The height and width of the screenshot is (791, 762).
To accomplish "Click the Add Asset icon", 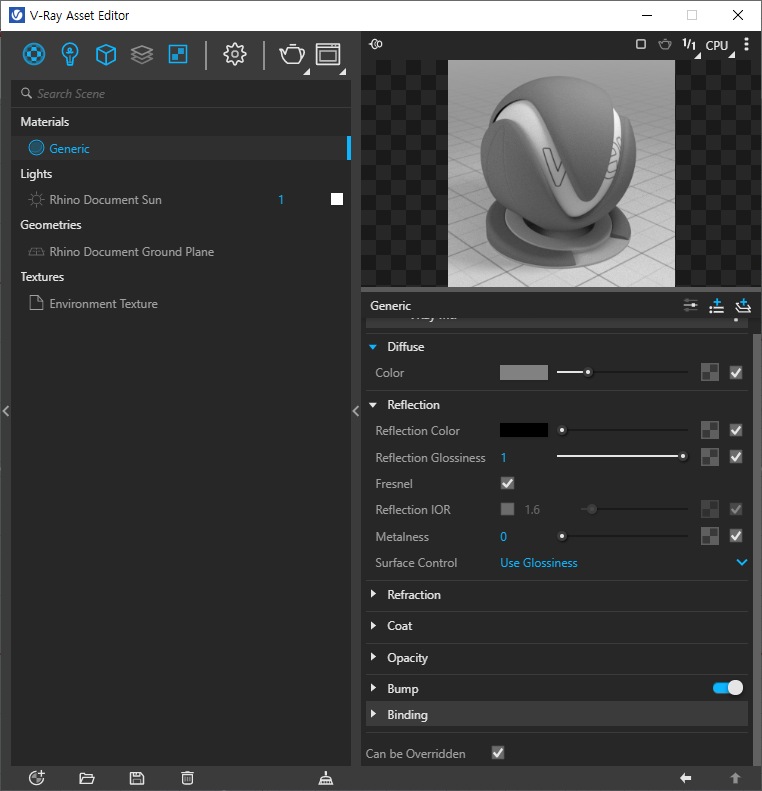I will point(37,778).
